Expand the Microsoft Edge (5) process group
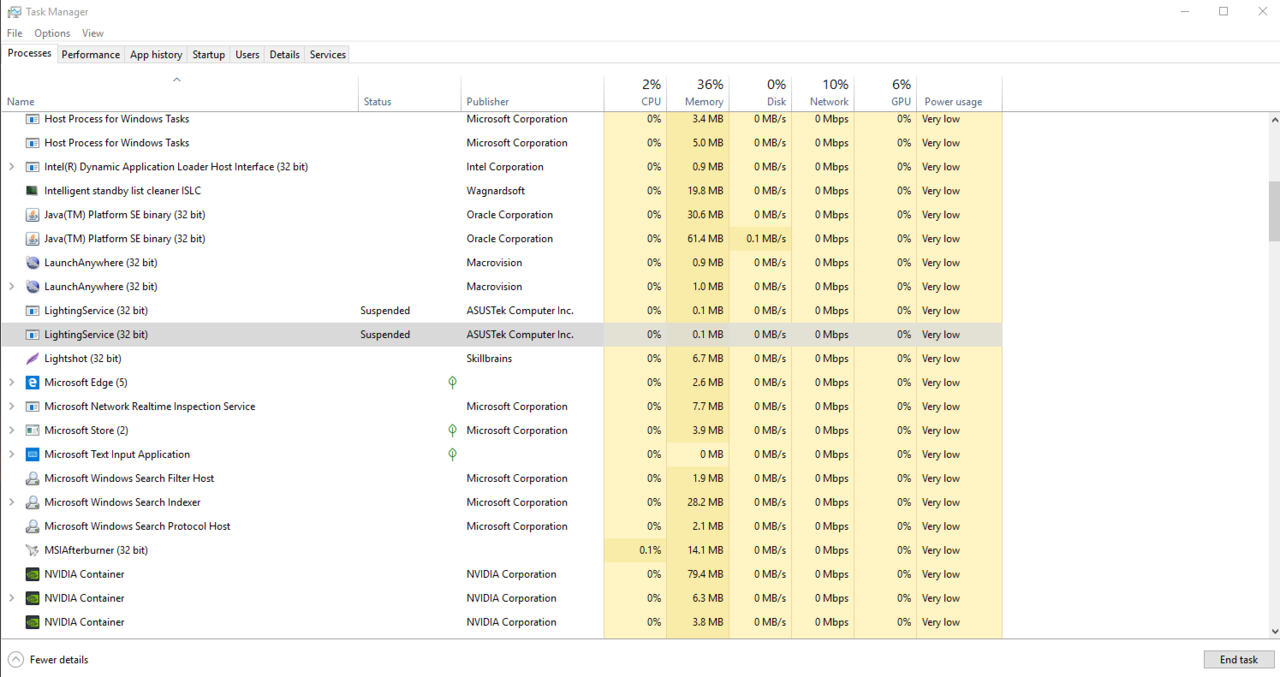Screen dimensions: 1280x677 coord(11,383)
